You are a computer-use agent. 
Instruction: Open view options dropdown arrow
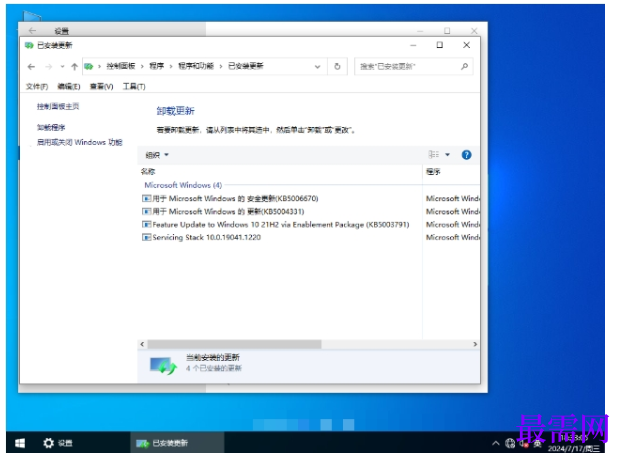tap(447, 155)
